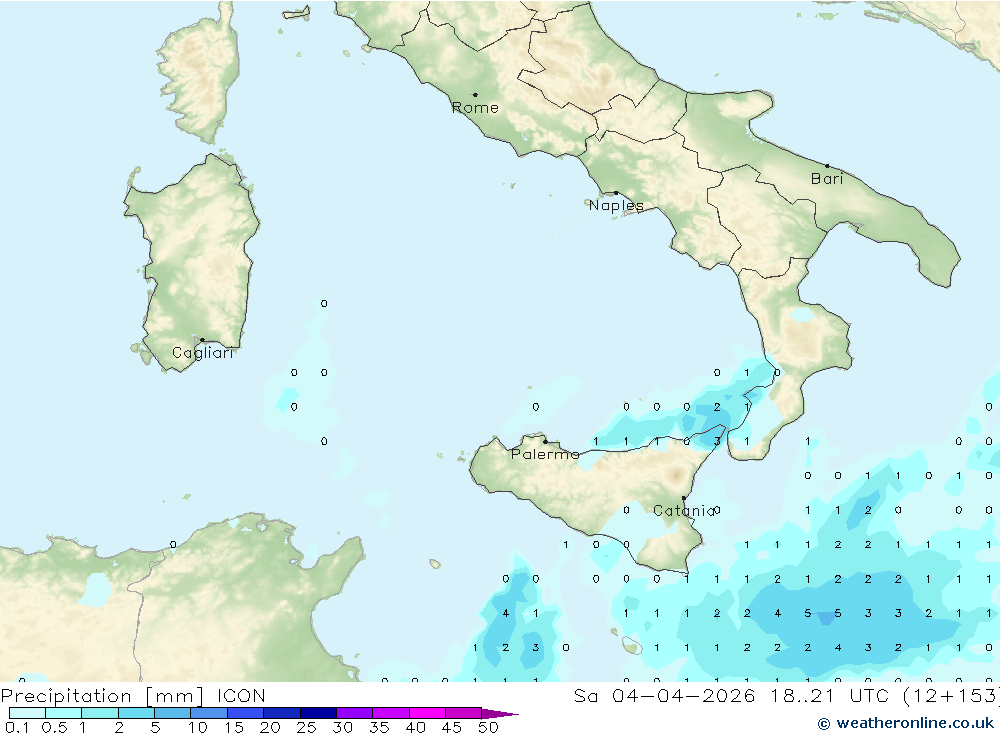1000x733 pixels.
Task: Click the Rome city marker dot
Action: [x=475, y=95]
